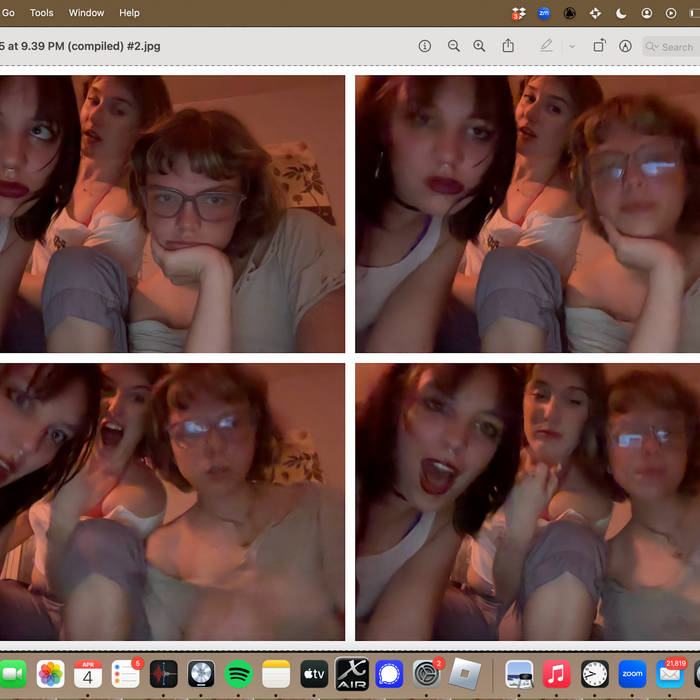Screen dimensions: 700x700
Task: Open the Tools menu
Action: click(42, 13)
